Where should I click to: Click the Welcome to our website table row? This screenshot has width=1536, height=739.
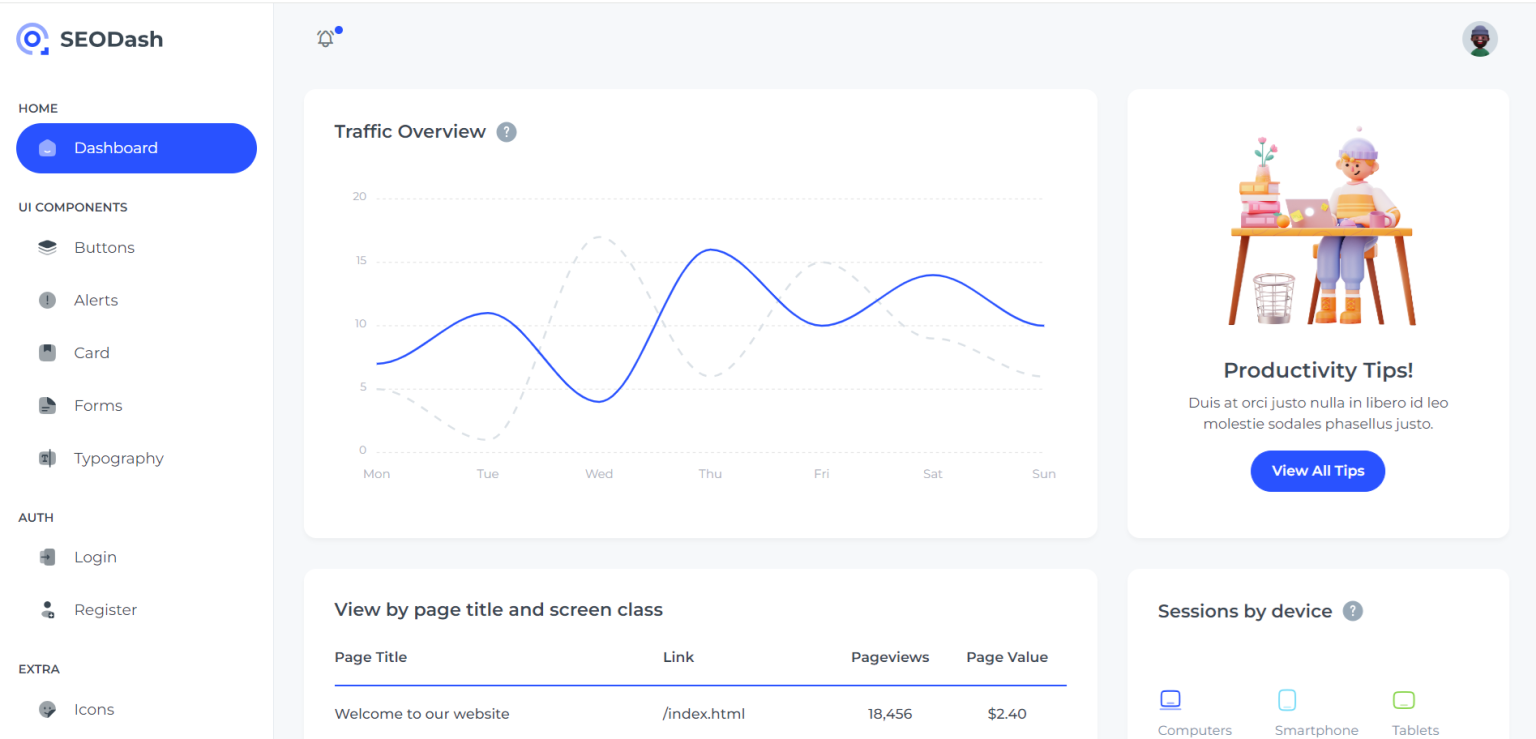tap(422, 713)
